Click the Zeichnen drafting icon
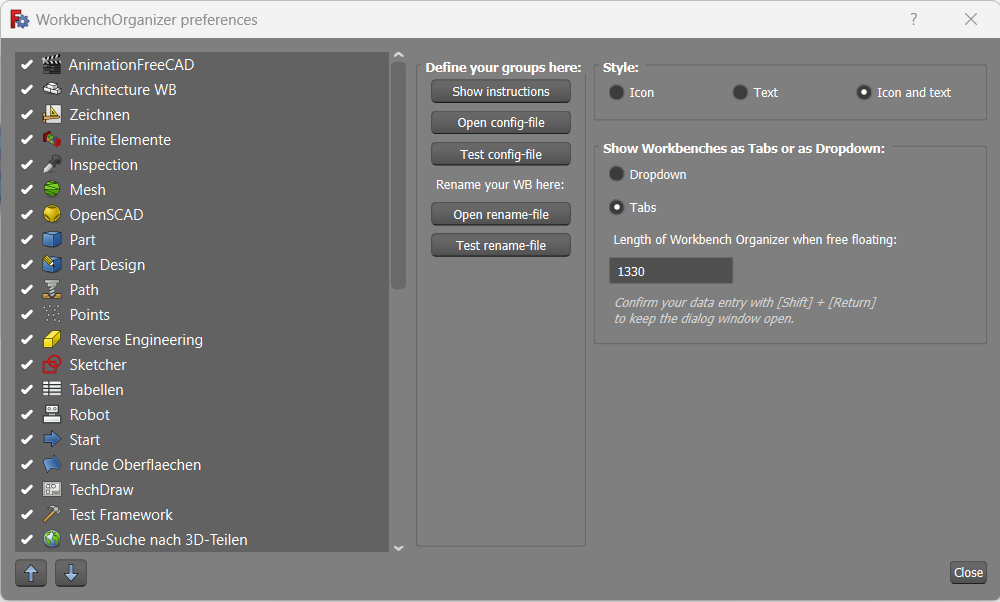Image resolution: width=1000 pixels, height=602 pixels. pyautogui.click(x=52, y=114)
